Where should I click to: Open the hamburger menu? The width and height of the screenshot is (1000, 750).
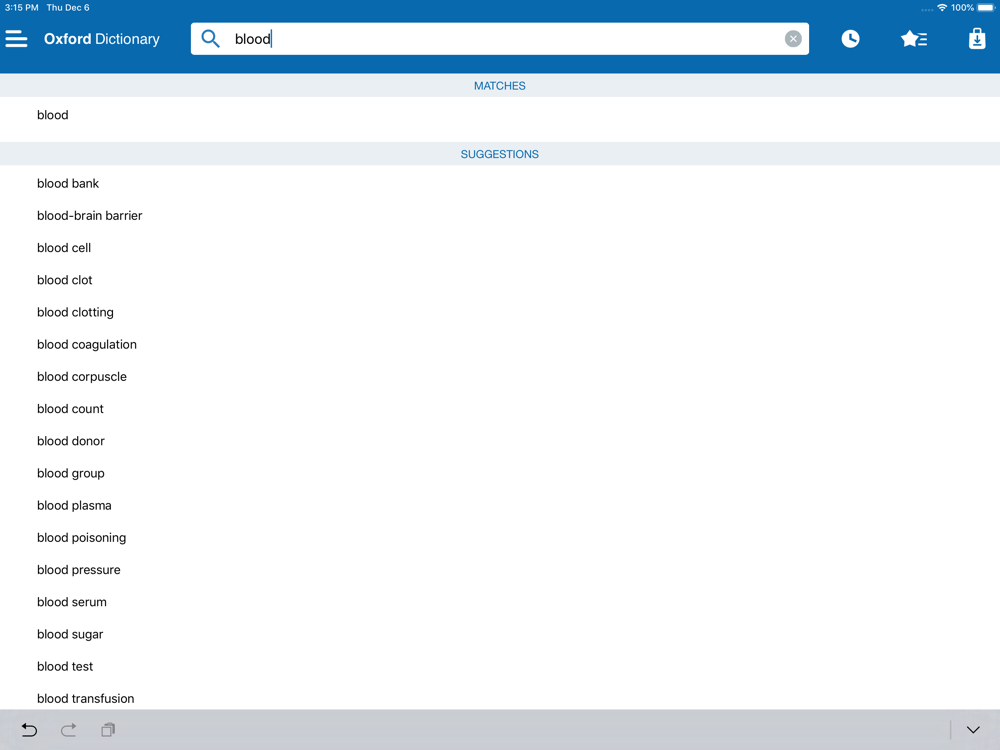[x=17, y=39]
